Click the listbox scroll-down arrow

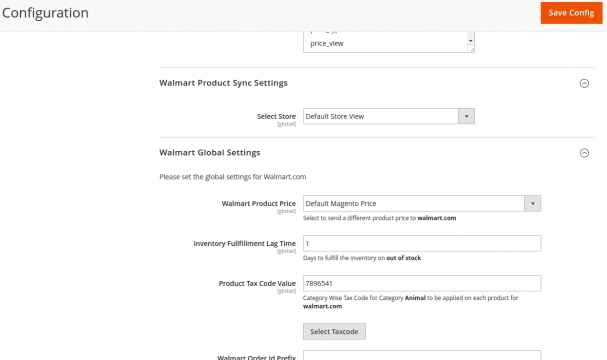pyautogui.click(x=471, y=41)
